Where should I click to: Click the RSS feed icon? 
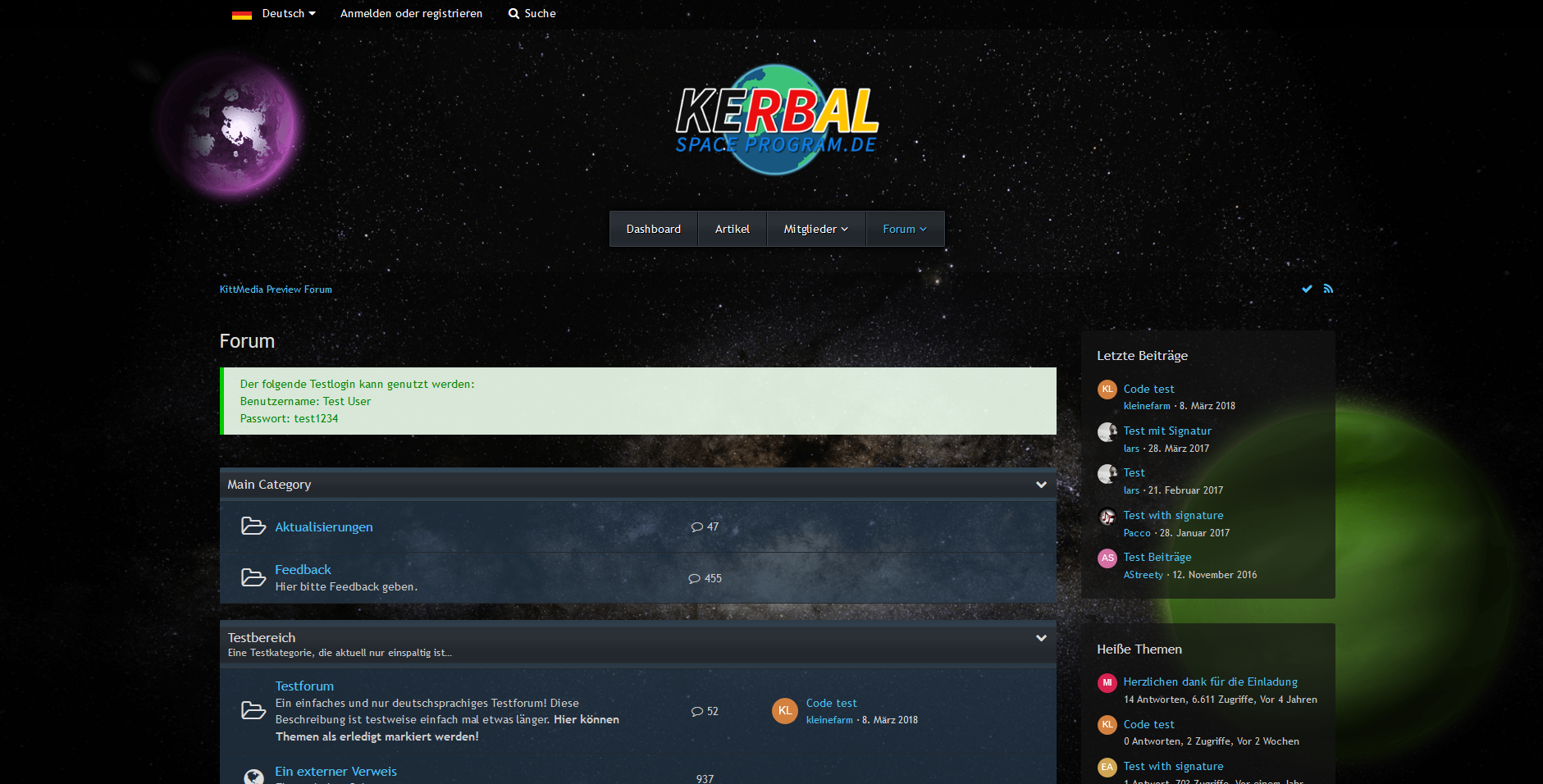tap(1328, 289)
